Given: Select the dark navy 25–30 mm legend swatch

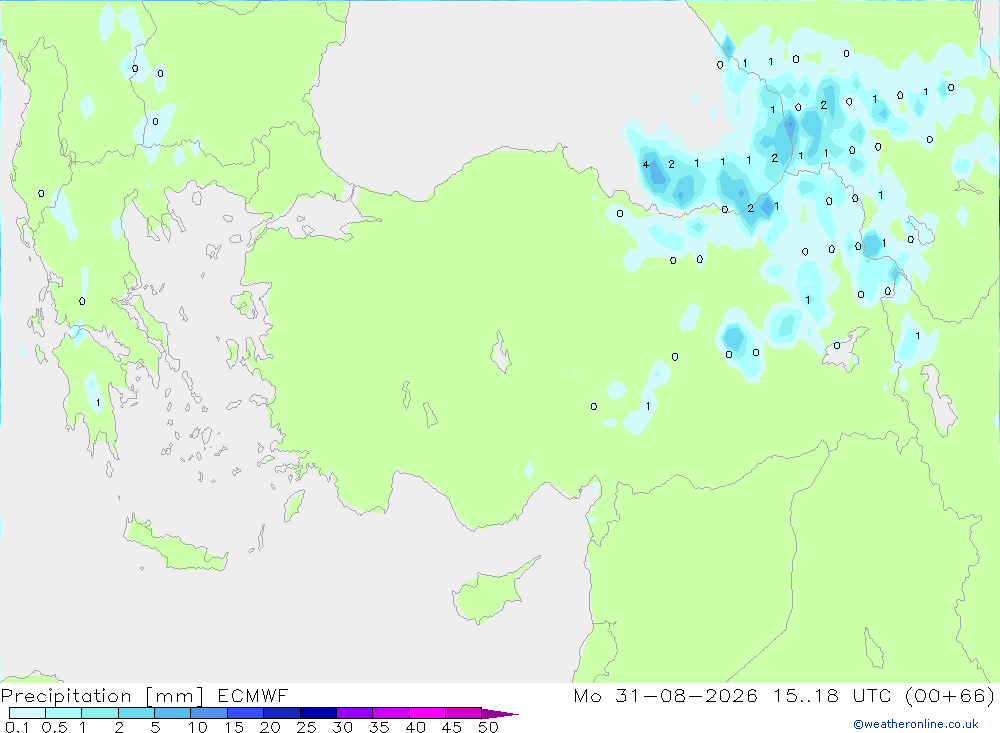Looking at the screenshot, I should [318, 713].
